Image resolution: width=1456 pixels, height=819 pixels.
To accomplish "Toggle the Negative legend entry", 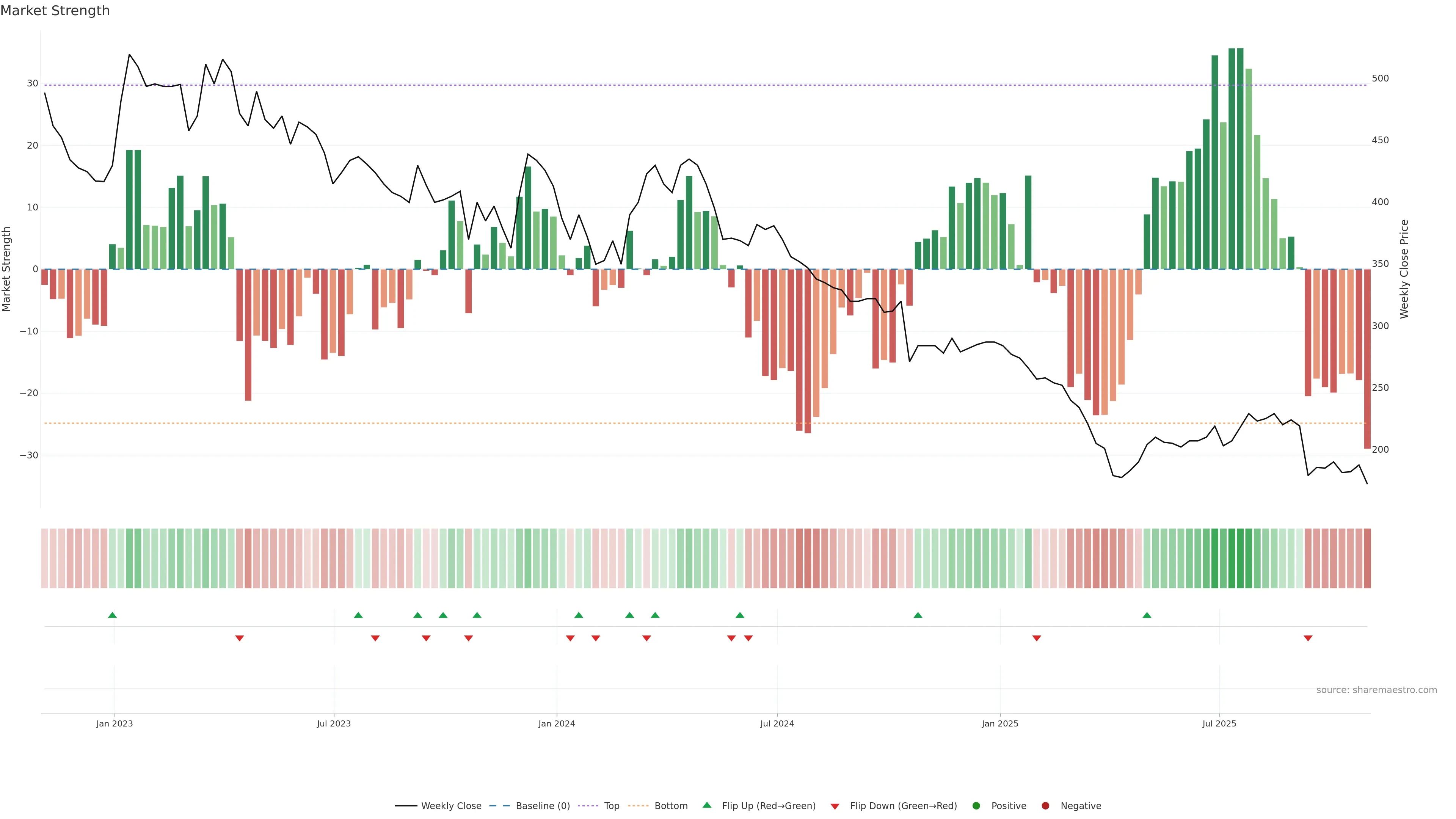I will click(1080, 806).
